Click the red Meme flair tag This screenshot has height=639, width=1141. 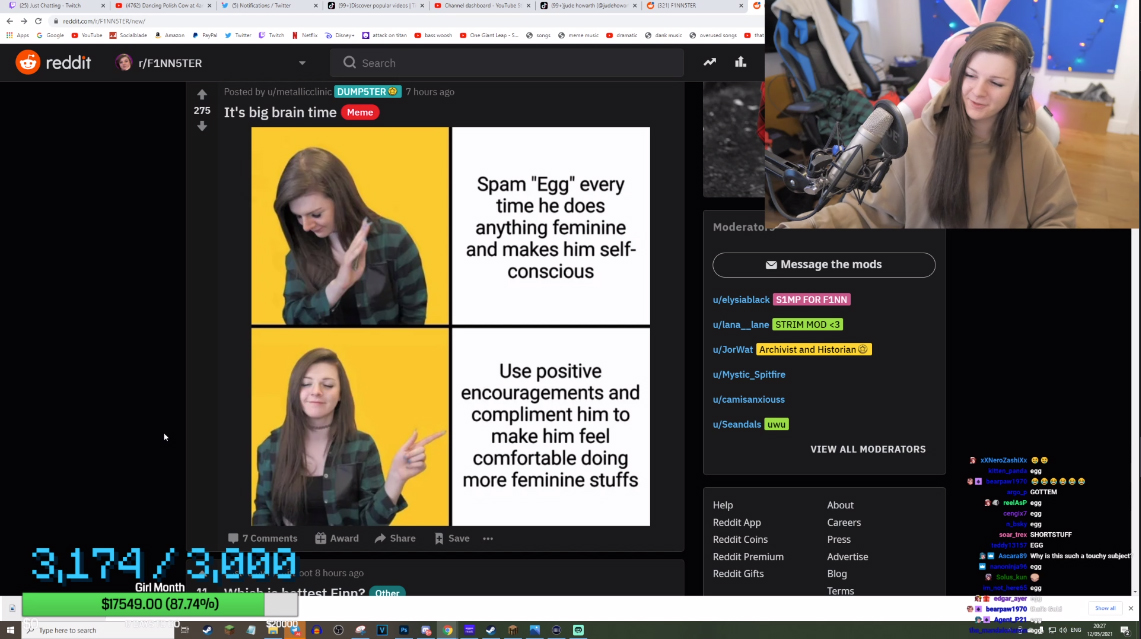coord(359,112)
